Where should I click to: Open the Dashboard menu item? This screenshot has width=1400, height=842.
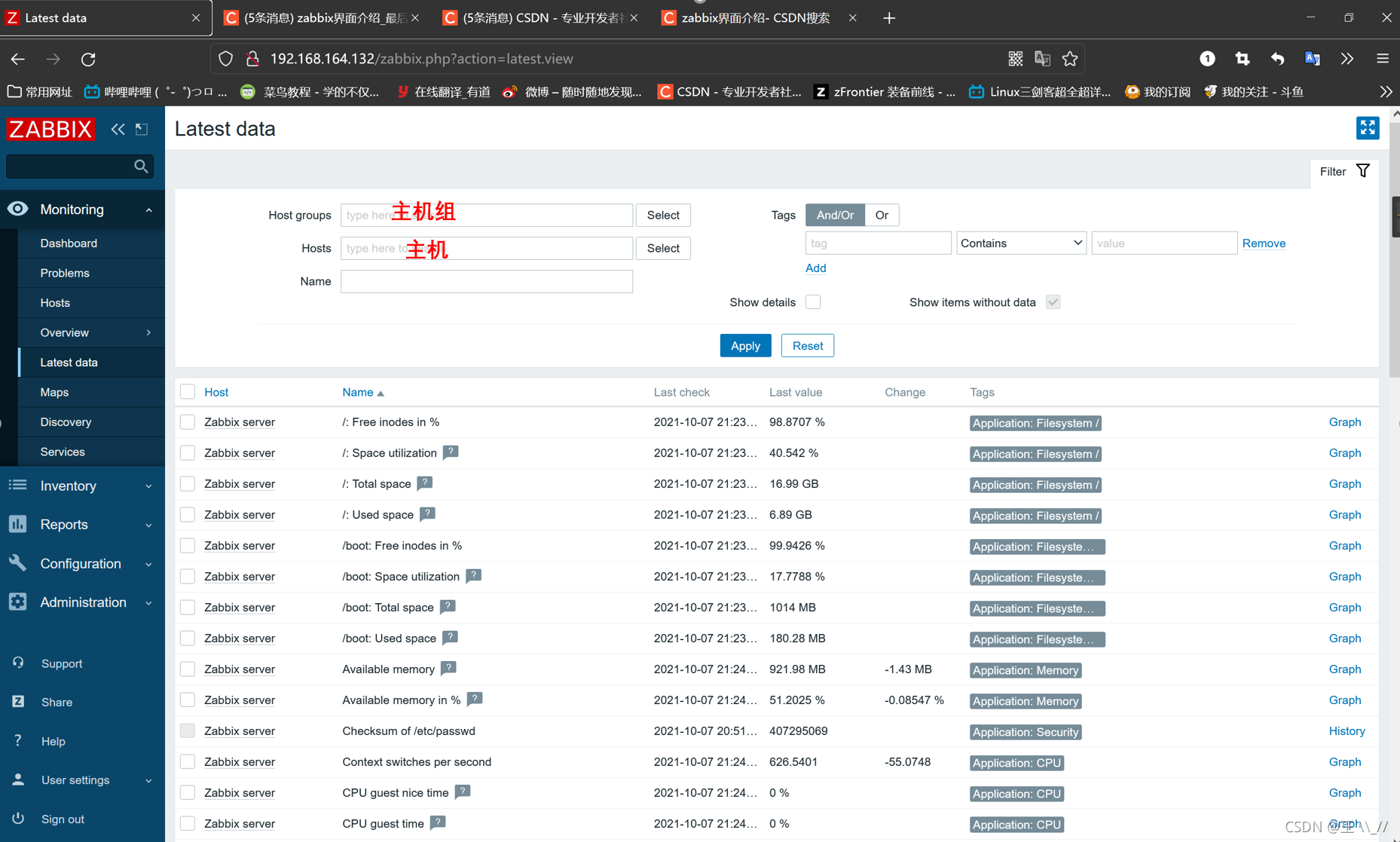(x=91, y=243)
